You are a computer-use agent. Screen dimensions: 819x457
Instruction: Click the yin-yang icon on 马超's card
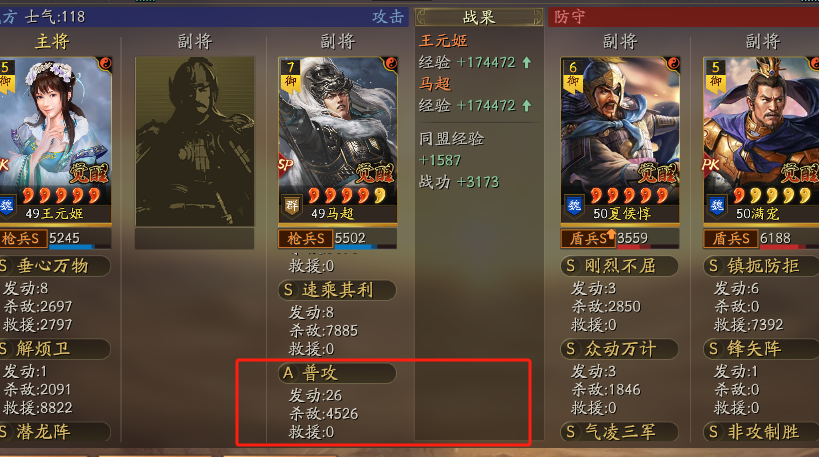click(x=391, y=64)
